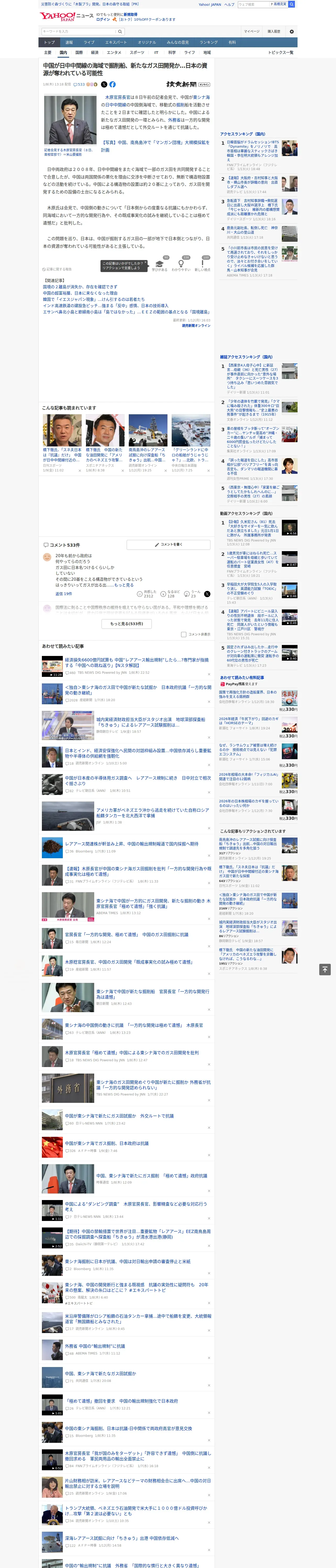This screenshot has width=336, height=1568.
Task: Open 深海レアアース試掘に向け「ちきゅう」出港 article
Action: pos(121,1538)
